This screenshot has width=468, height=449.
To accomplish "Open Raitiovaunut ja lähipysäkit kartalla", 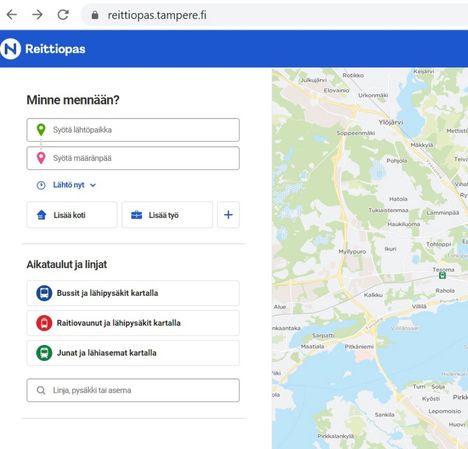I will click(133, 323).
